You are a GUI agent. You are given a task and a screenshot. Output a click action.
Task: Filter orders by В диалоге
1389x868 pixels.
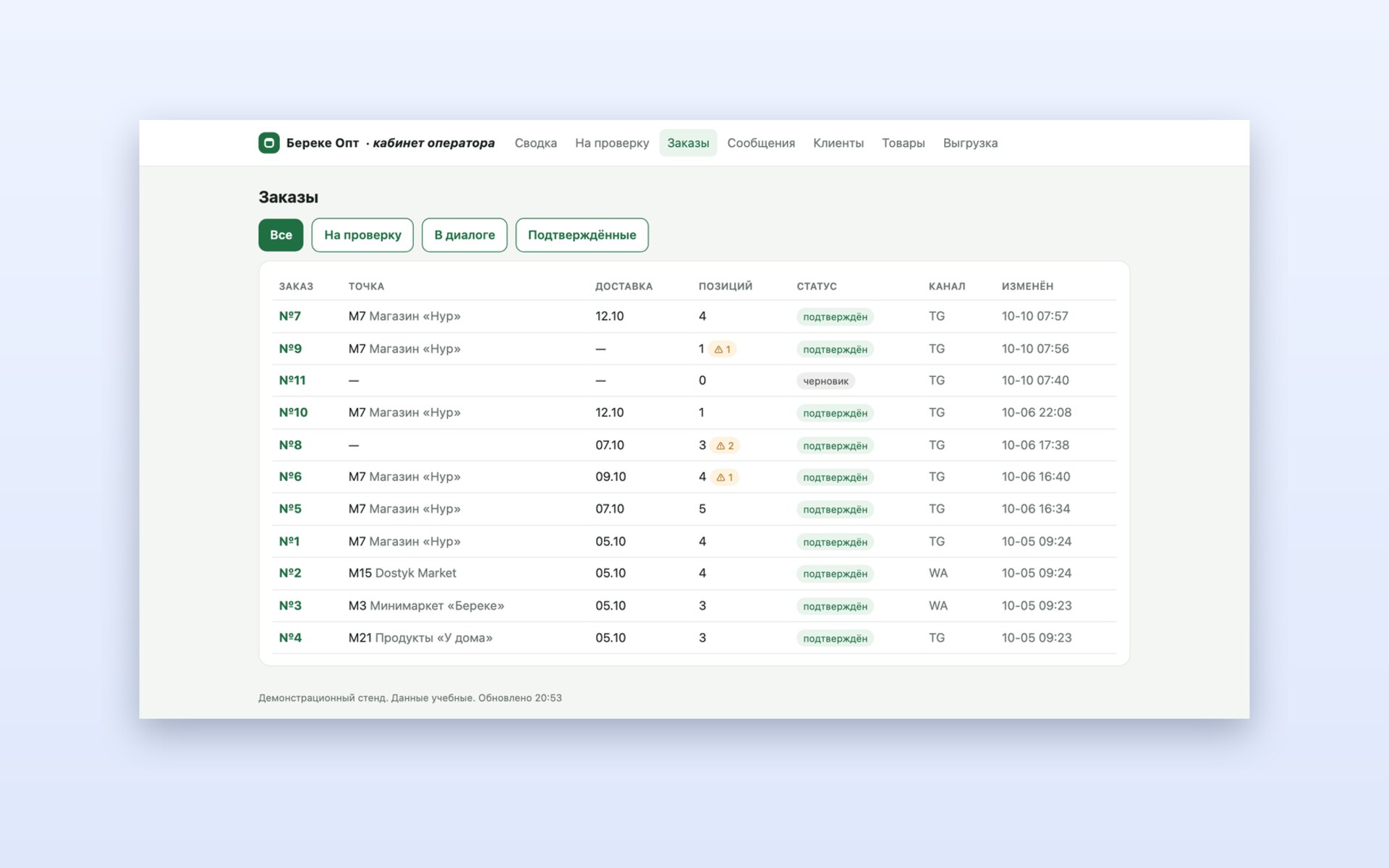464,235
